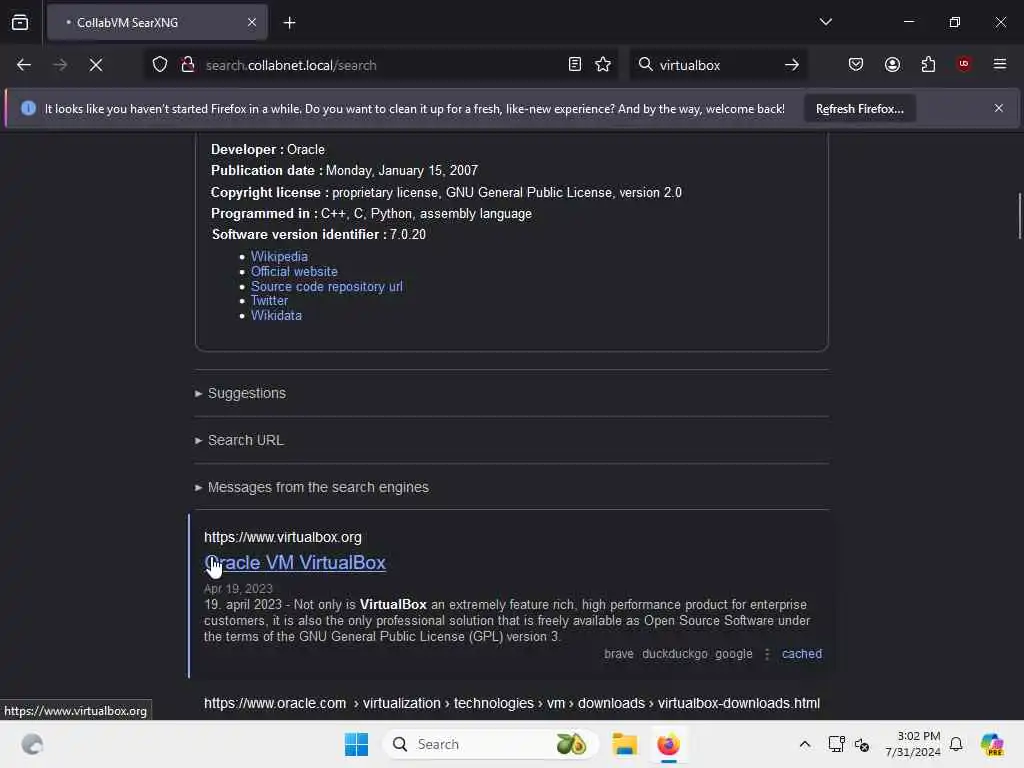The image size is (1024, 768).
Task: Click the notification info icon
Action: (x=28, y=108)
